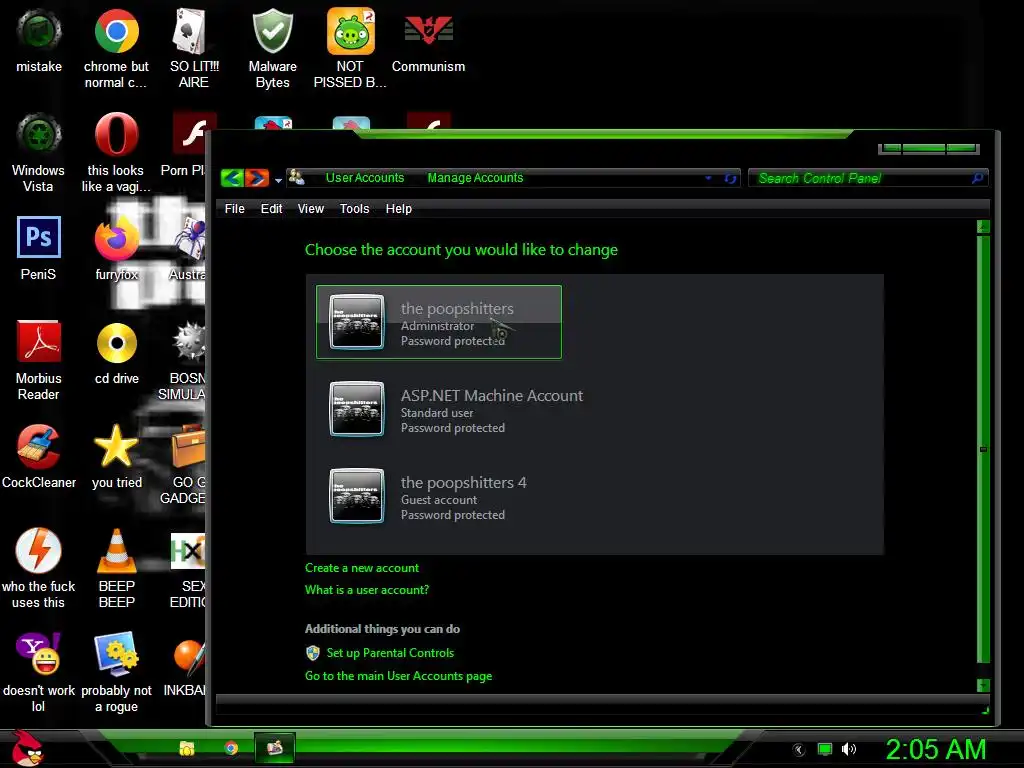Viewport: 1024px width, 768px height.
Task: Open the View menu
Action: [311, 209]
